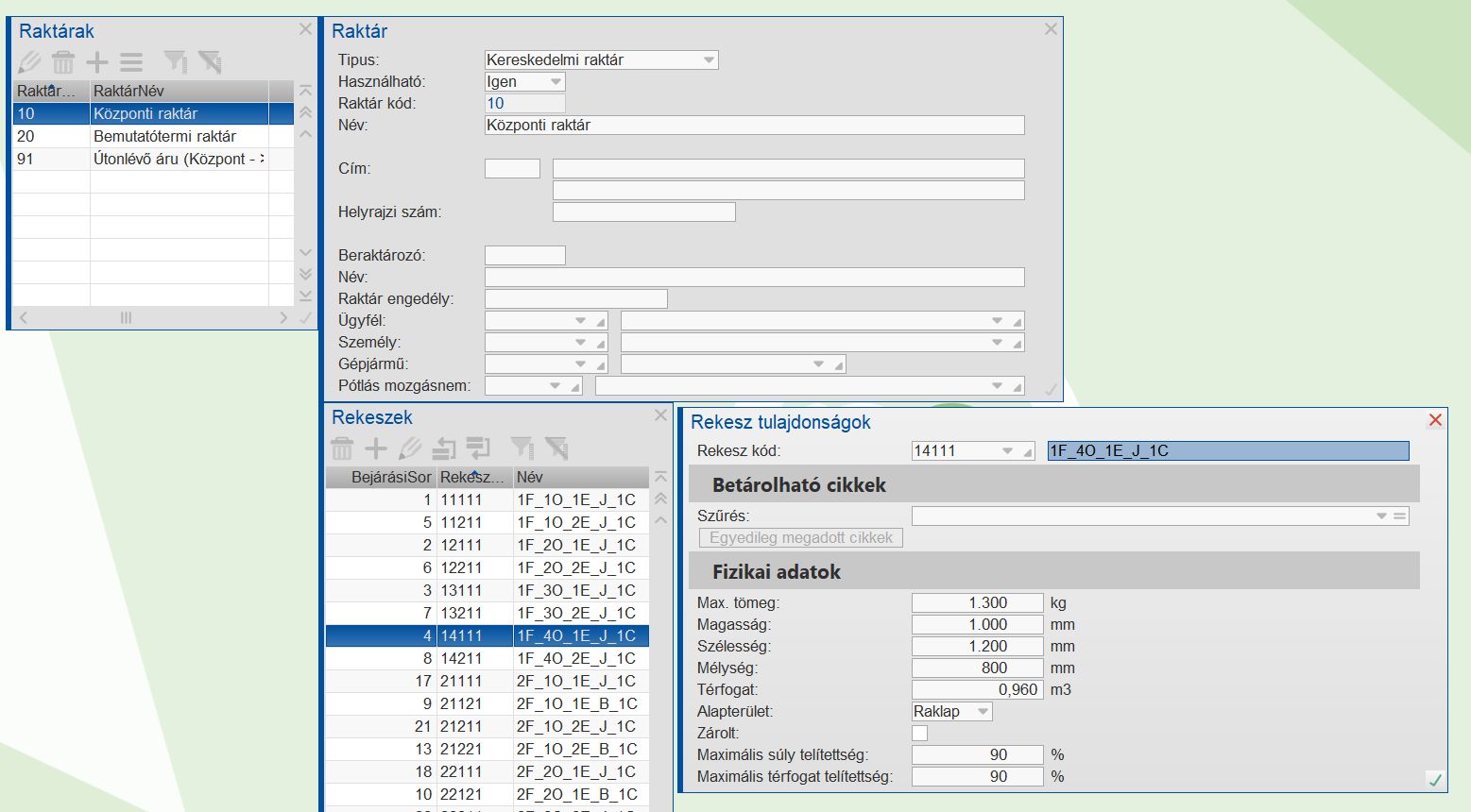Click the move row down icon in Rekeszek toolbar
The width and height of the screenshot is (1471, 812).
point(479,448)
